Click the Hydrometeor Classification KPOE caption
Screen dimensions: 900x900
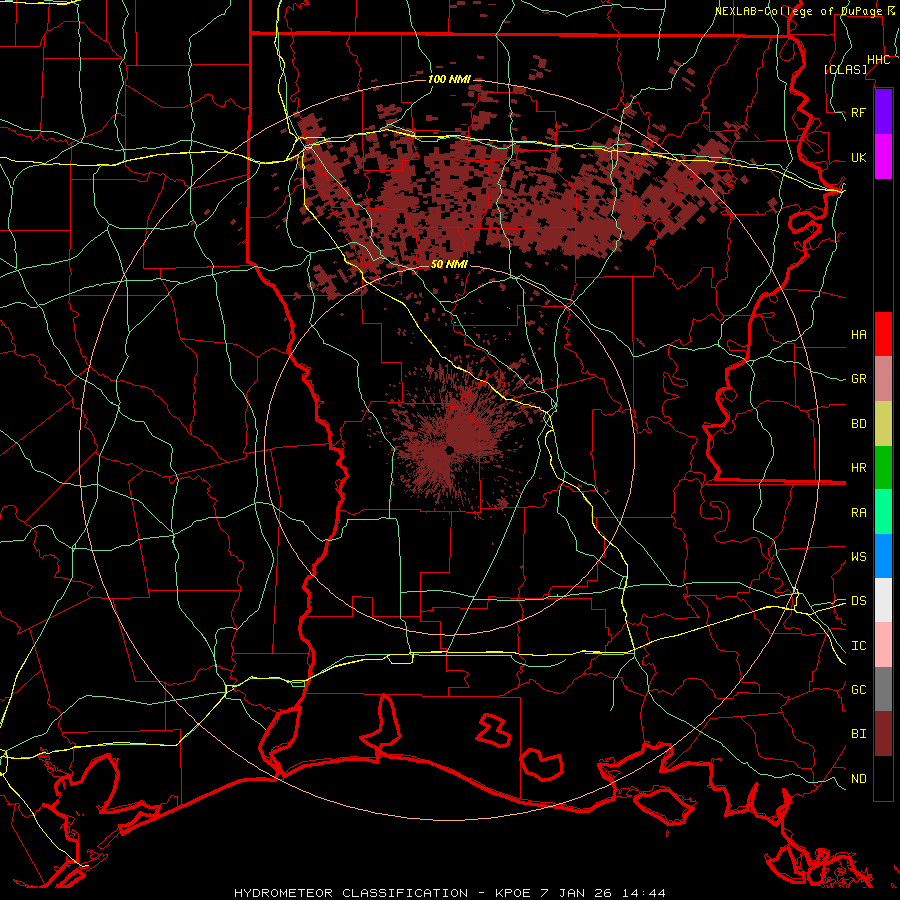[450, 893]
